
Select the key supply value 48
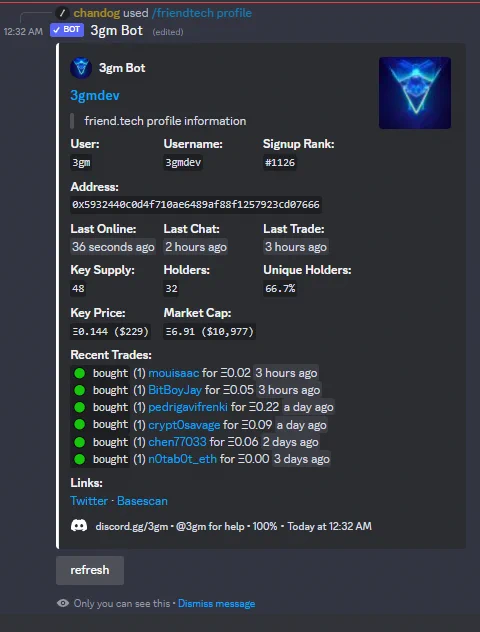78,289
